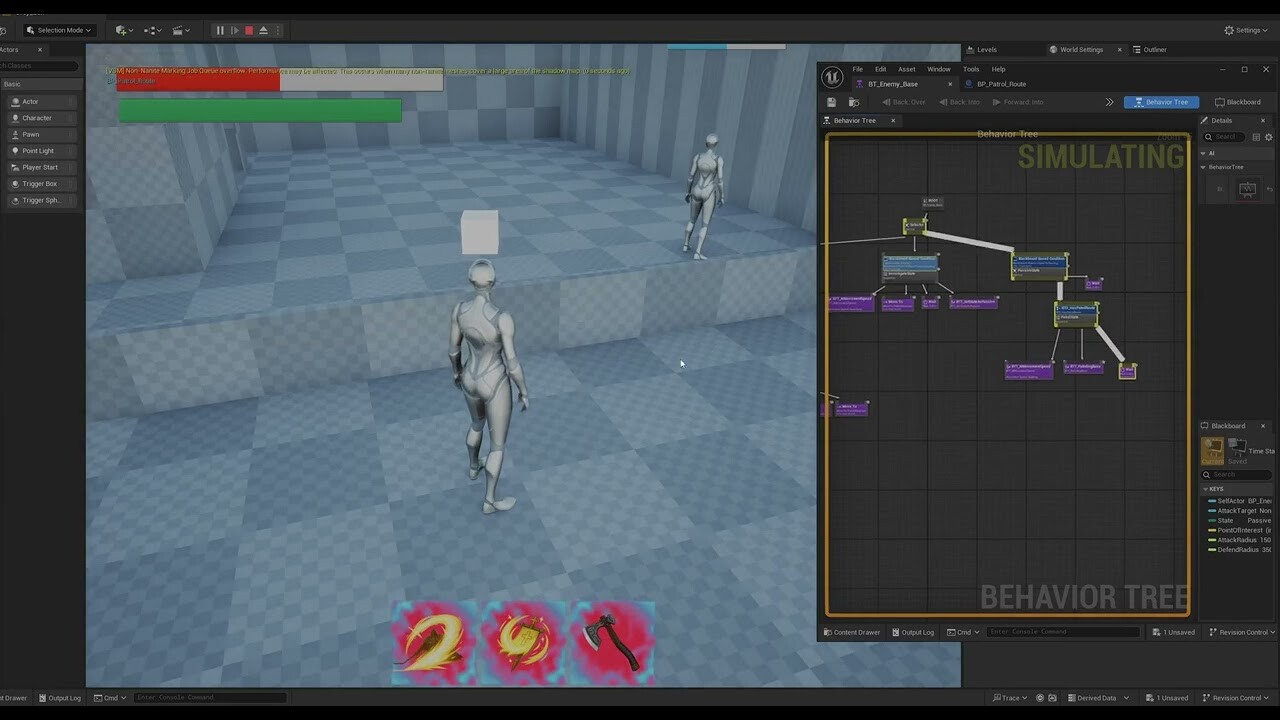
Task: Click the quickly add actor cube icon
Action: click(121, 30)
